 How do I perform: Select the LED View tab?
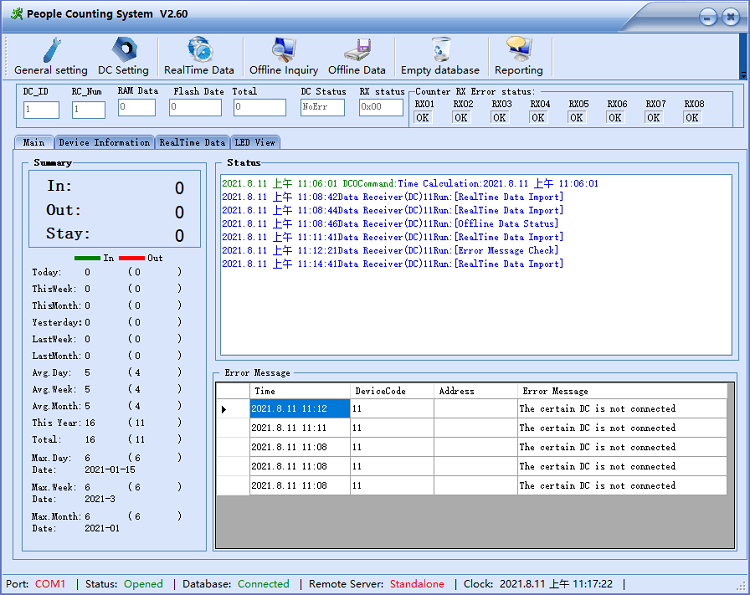[x=255, y=142]
